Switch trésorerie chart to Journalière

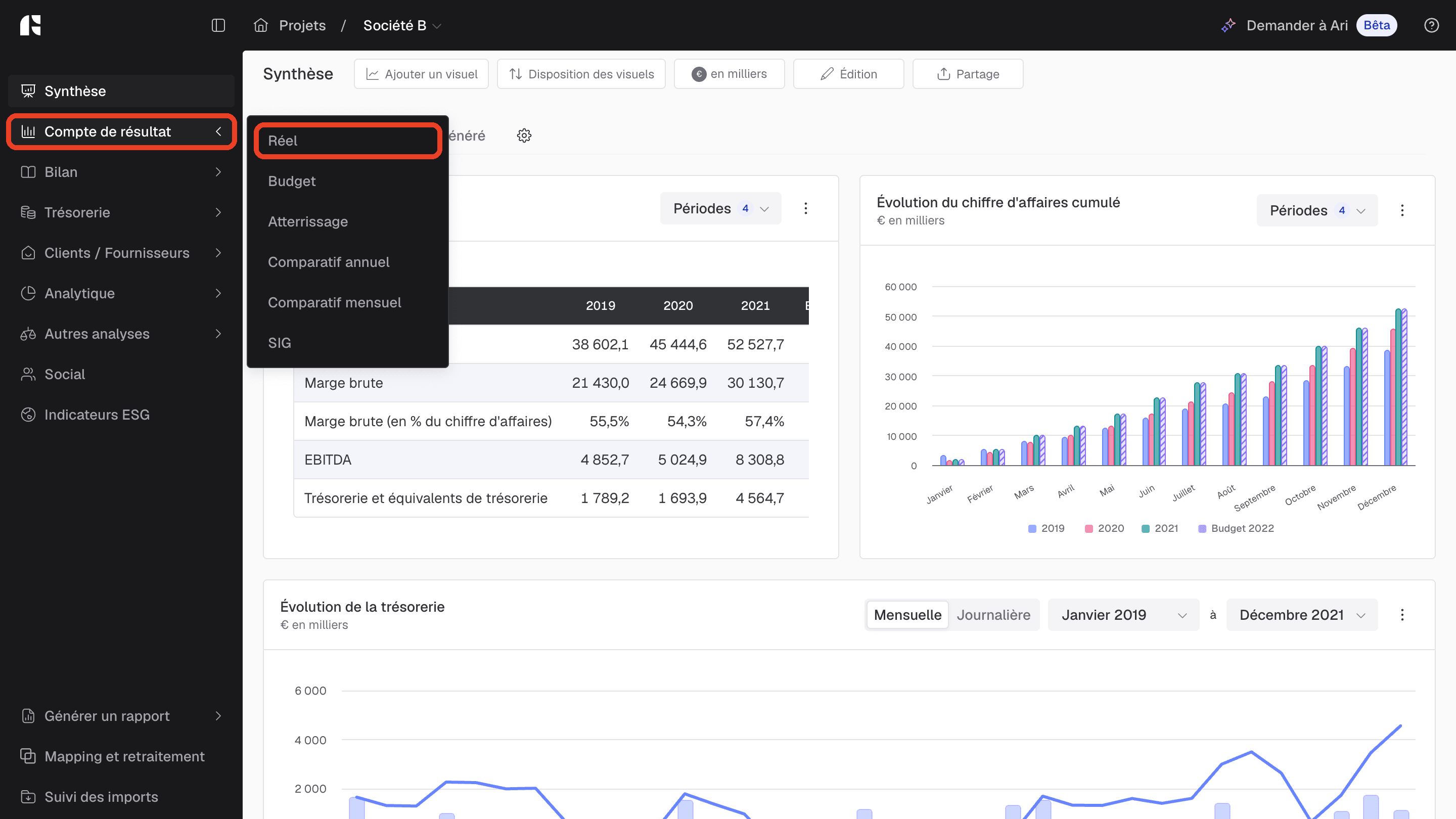(x=993, y=615)
